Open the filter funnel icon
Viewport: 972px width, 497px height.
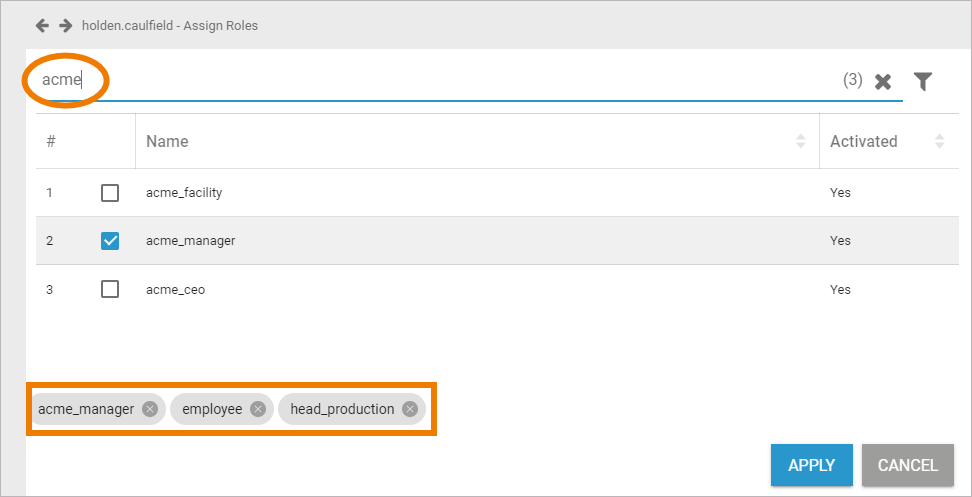[x=922, y=82]
